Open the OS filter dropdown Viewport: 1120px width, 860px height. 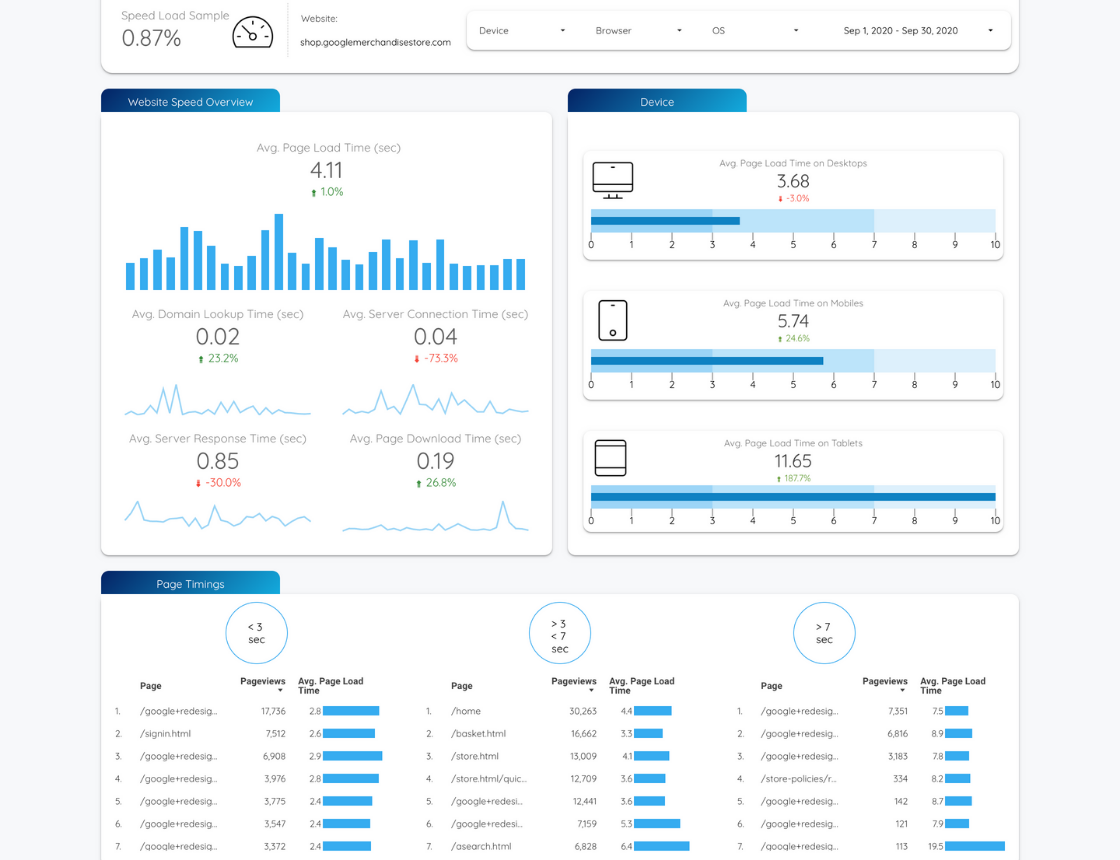click(x=755, y=31)
